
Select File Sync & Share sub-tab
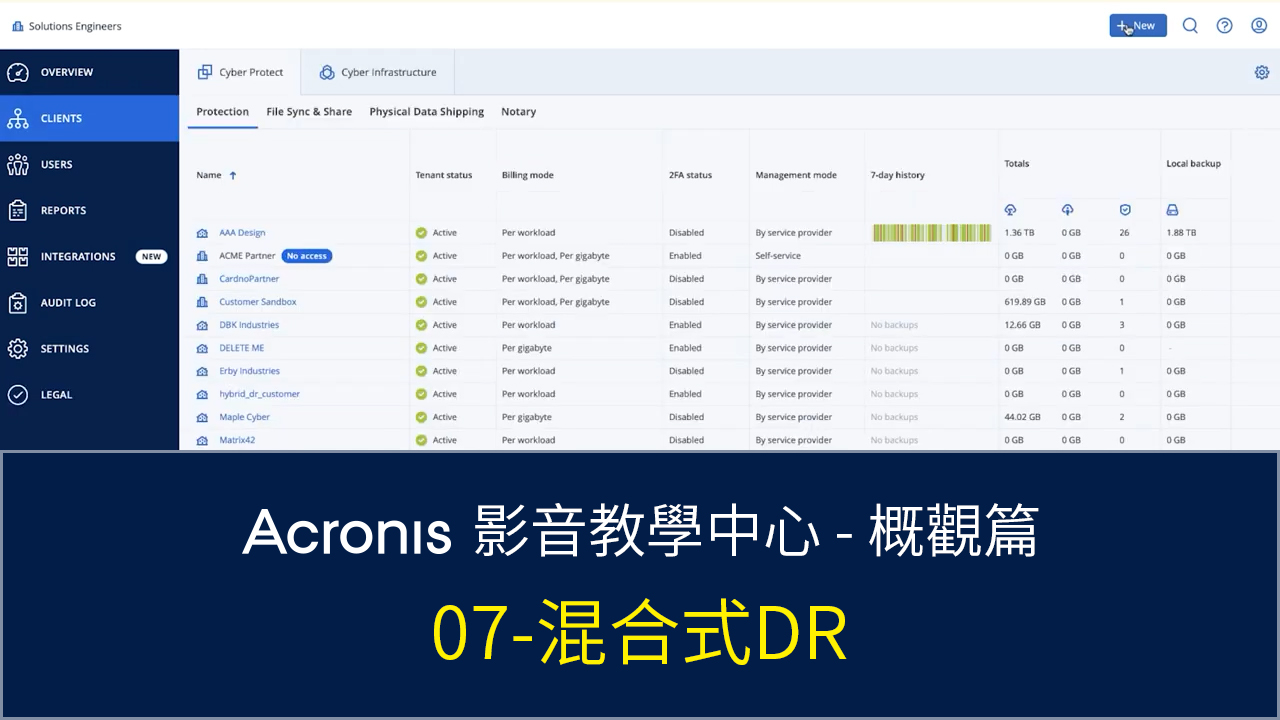[x=309, y=112]
